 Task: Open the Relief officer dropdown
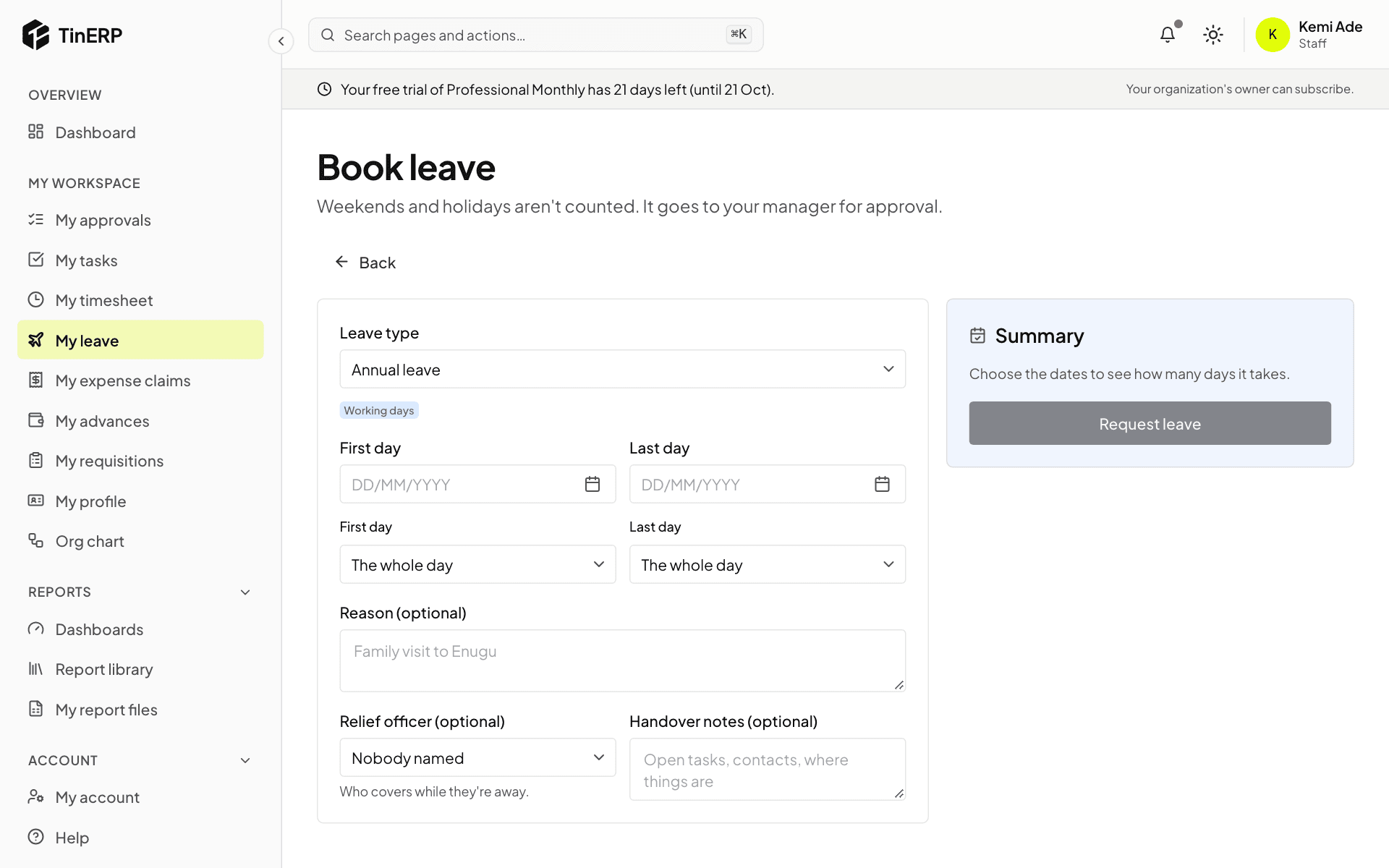click(477, 757)
